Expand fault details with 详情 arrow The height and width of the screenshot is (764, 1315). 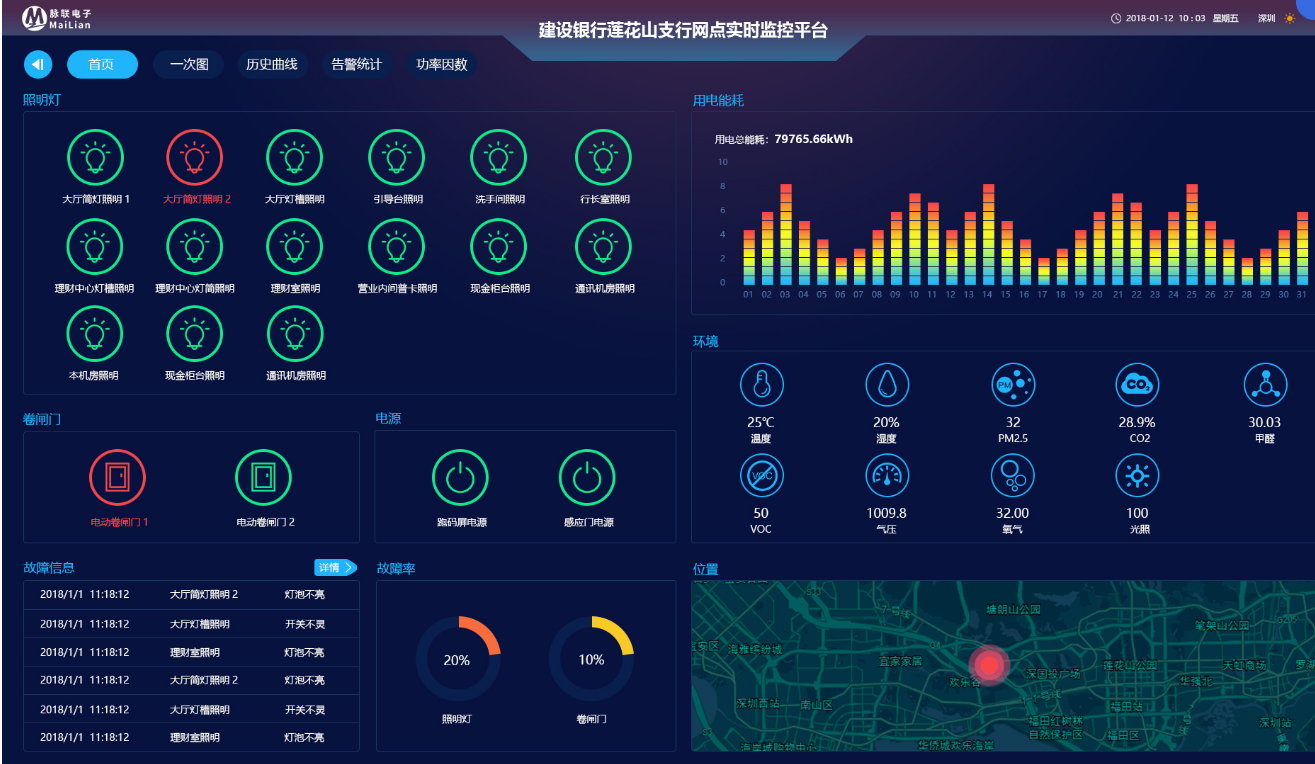(x=335, y=568)
